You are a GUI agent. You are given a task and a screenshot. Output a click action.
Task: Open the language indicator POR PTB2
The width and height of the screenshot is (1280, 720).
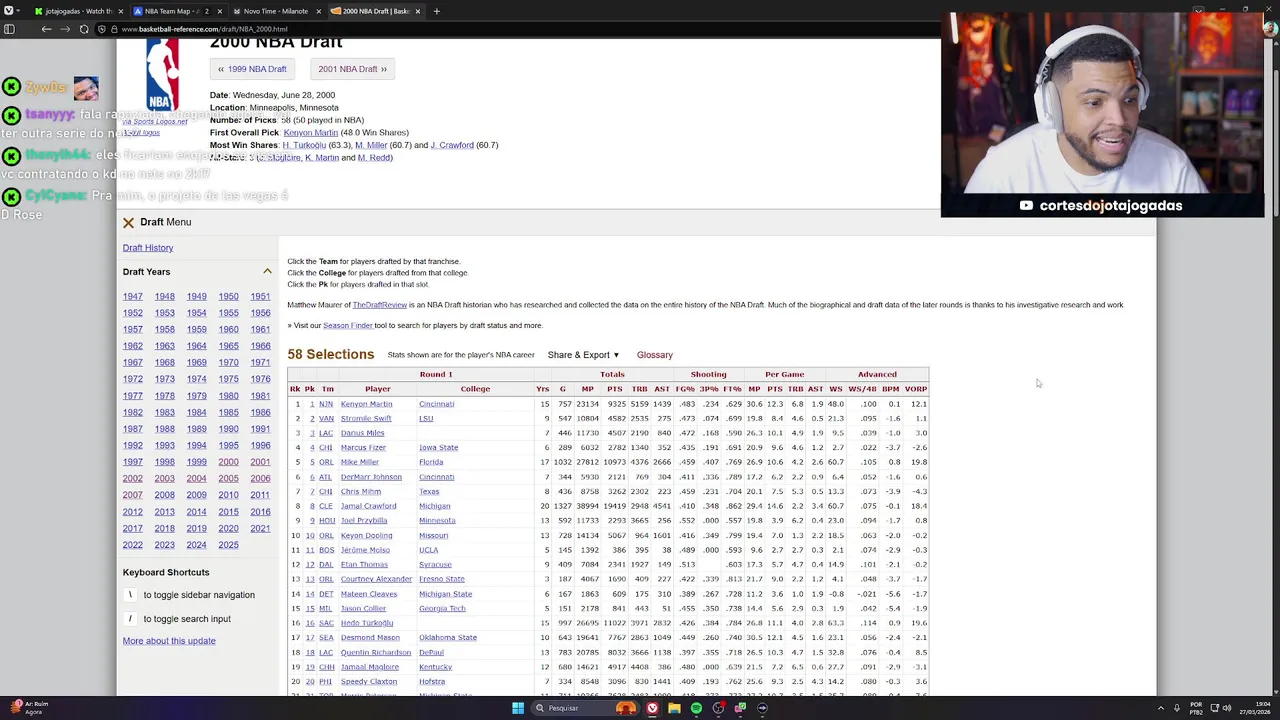tap(1196, 708)
